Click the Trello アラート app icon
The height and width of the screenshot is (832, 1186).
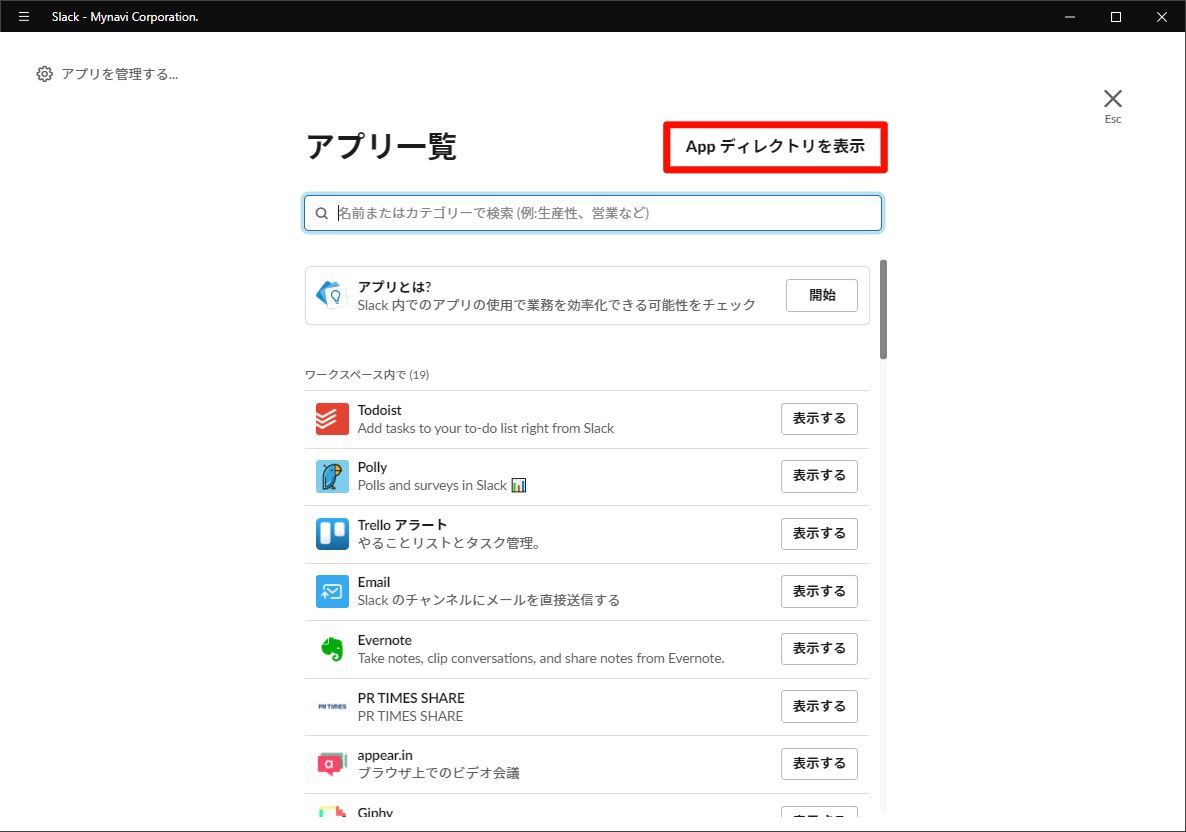click(332, 534)
